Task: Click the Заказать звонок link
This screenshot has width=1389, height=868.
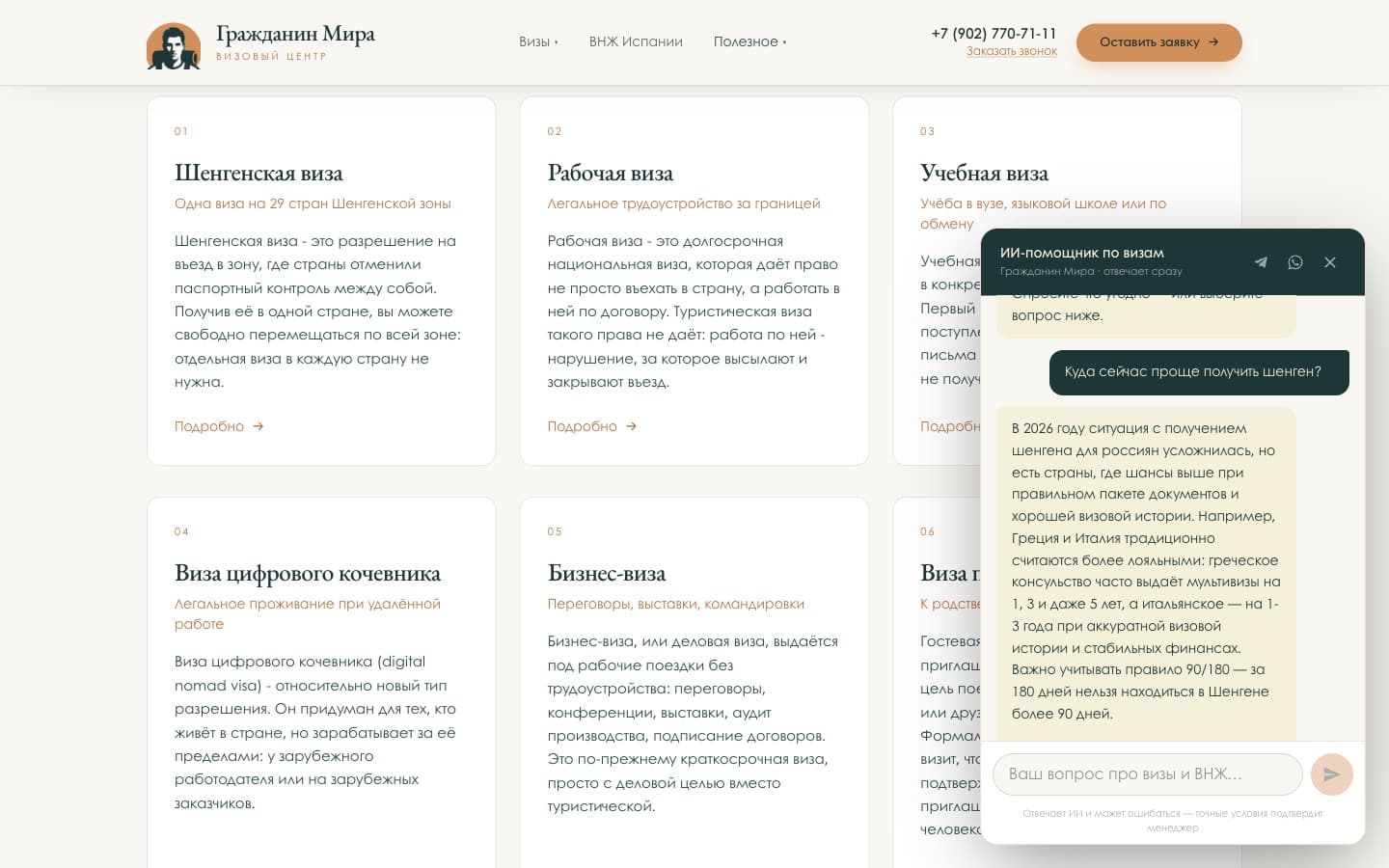Action: [1012, 51]
